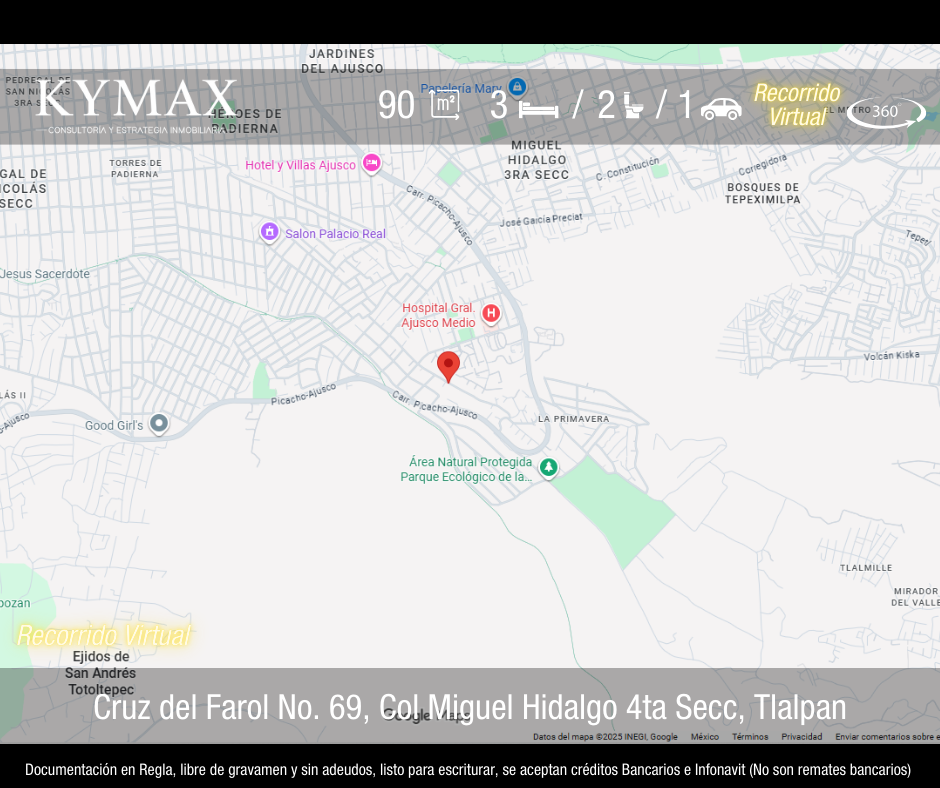
Task: Click the bed icon for bedrooms
Action: [x=538, y=109]
